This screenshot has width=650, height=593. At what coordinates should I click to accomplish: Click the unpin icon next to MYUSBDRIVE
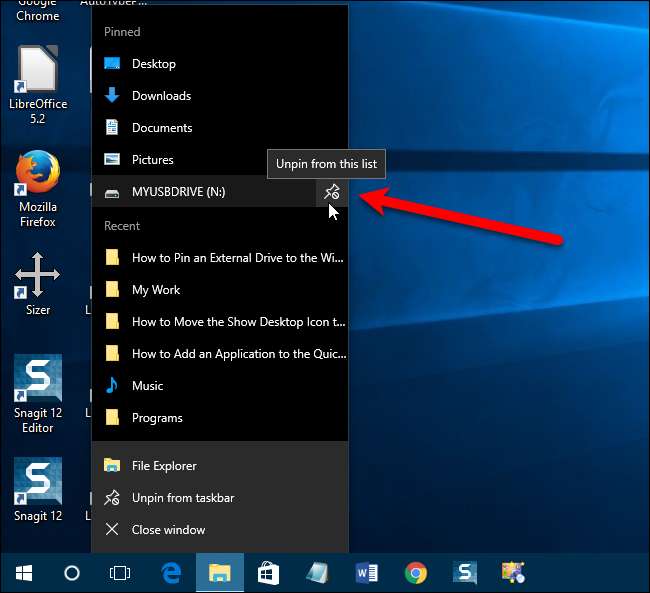pyautogui.click(x=332, y=192)
